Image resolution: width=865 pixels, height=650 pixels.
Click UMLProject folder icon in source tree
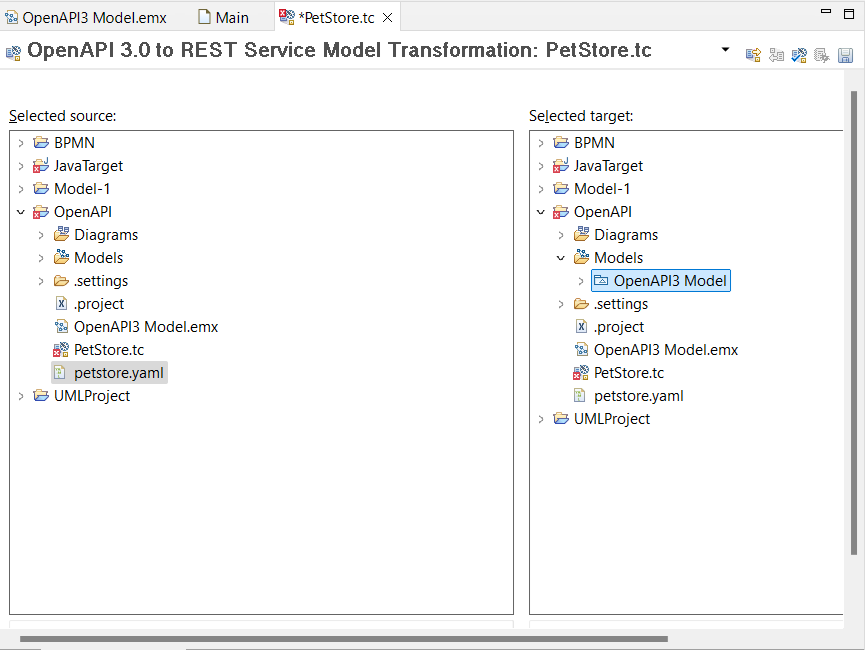[41, 396]
